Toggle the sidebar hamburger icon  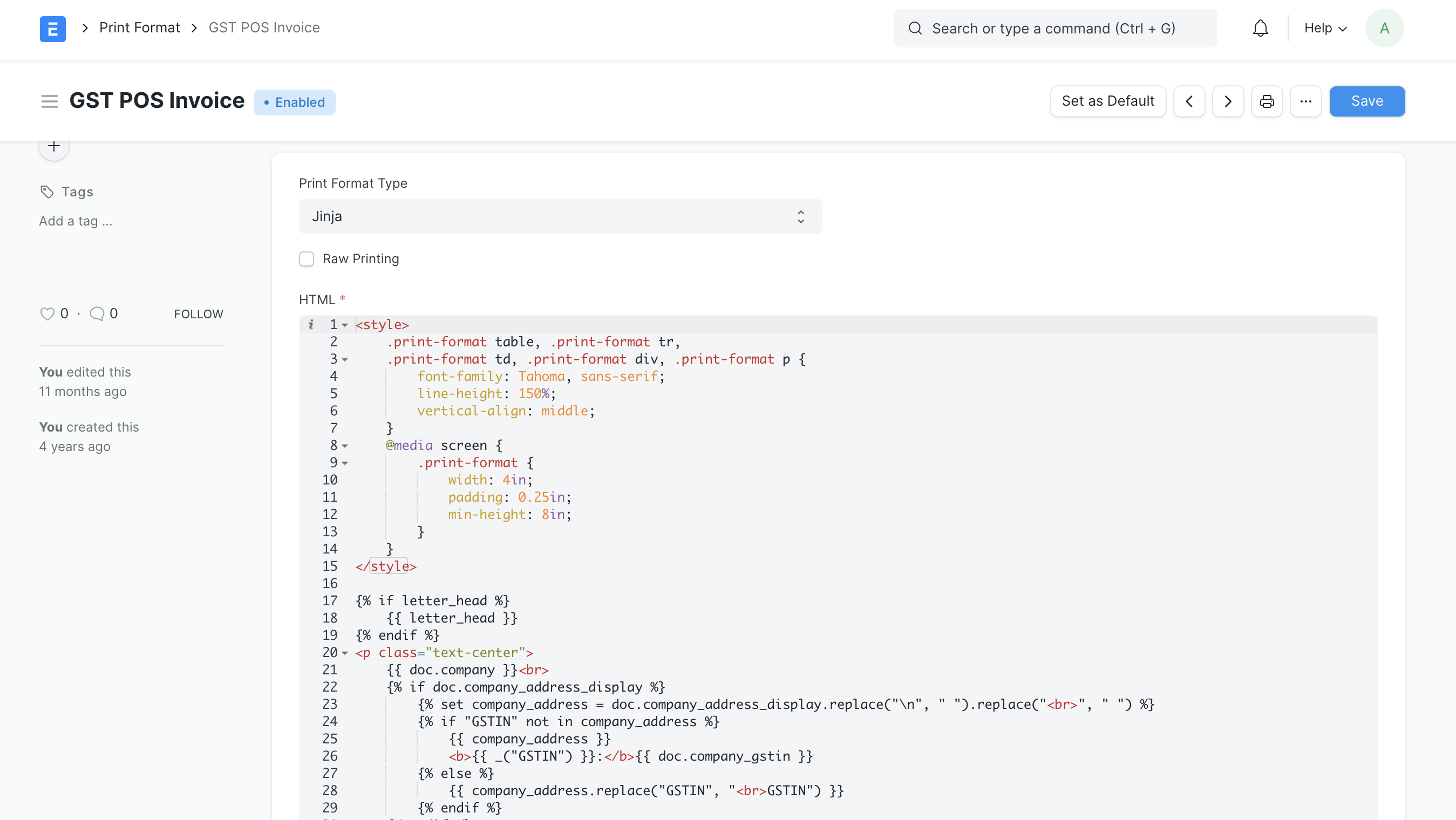(49, 101)
